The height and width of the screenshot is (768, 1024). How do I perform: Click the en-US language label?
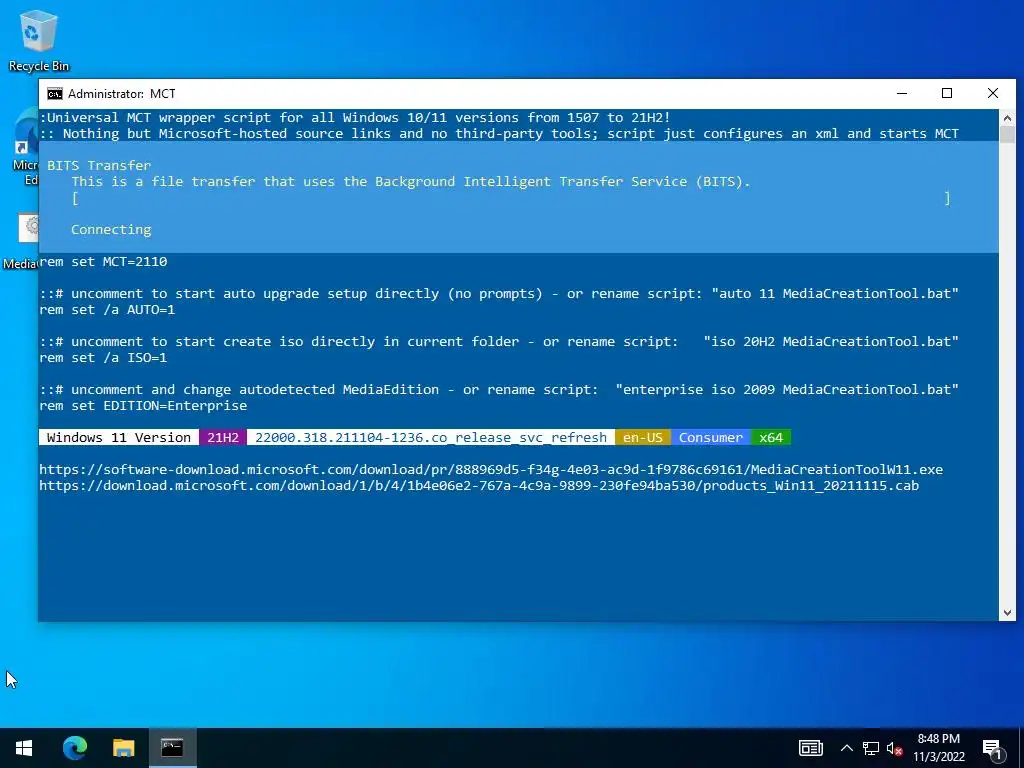[x=643, y=438]
